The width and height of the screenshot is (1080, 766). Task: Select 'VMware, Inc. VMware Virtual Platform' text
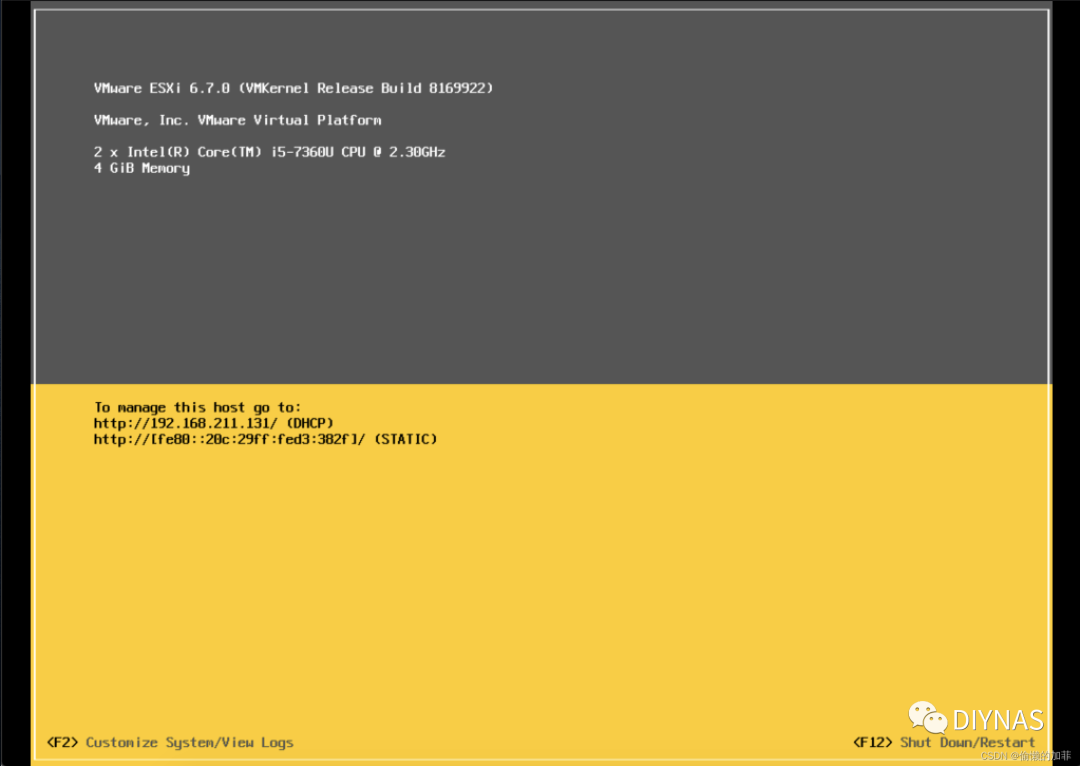pyautogui.click(x=238, y=120)
